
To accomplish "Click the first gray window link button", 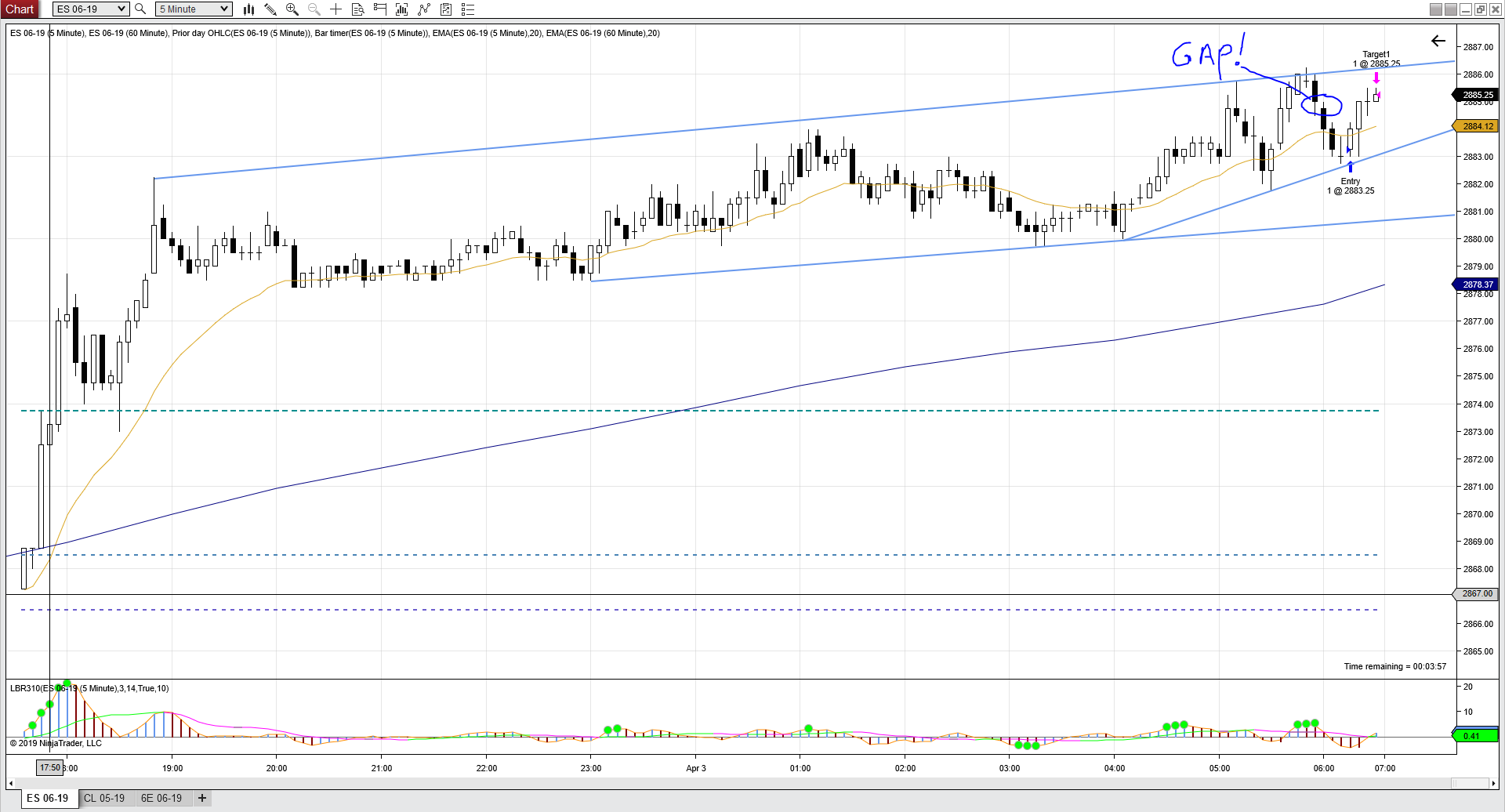I will (x=1436, y=9).
